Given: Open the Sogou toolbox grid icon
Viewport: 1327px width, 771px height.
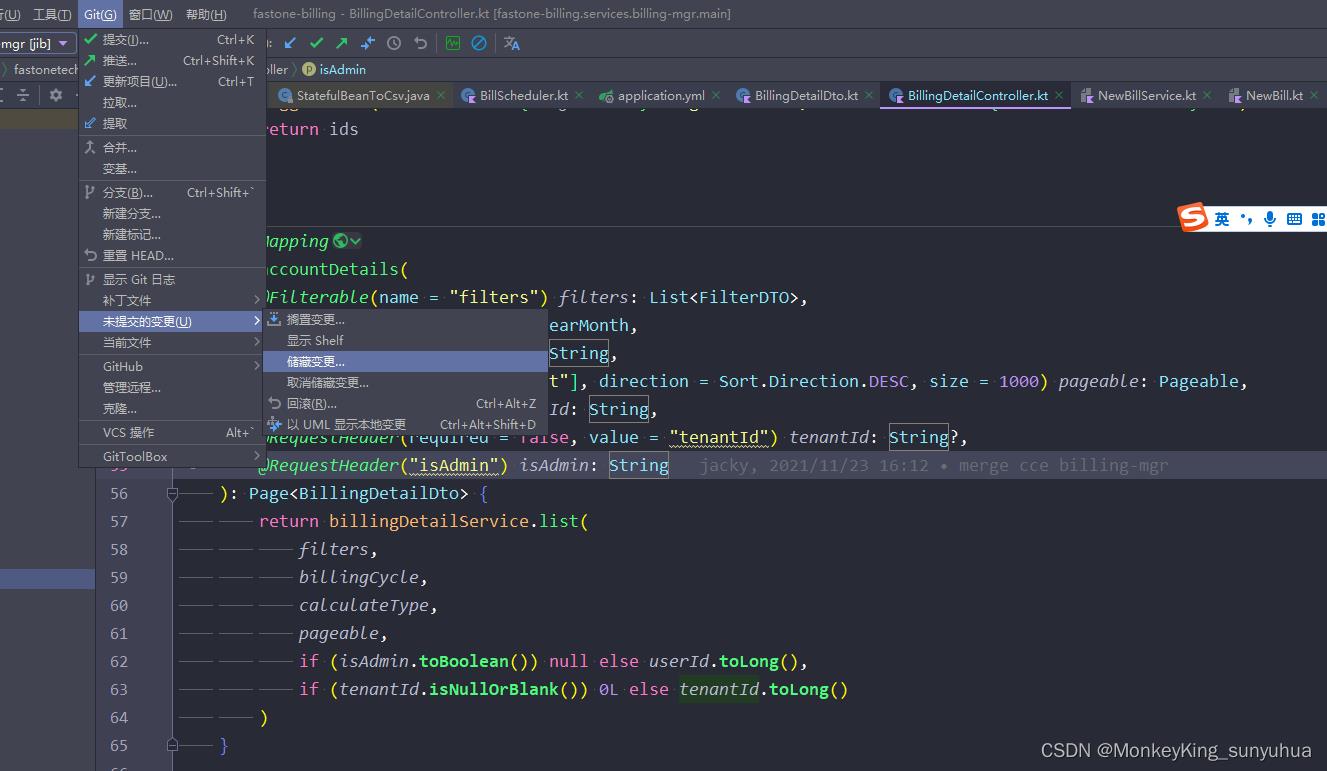Looking at the screenshot, I should click(1318, 219).
